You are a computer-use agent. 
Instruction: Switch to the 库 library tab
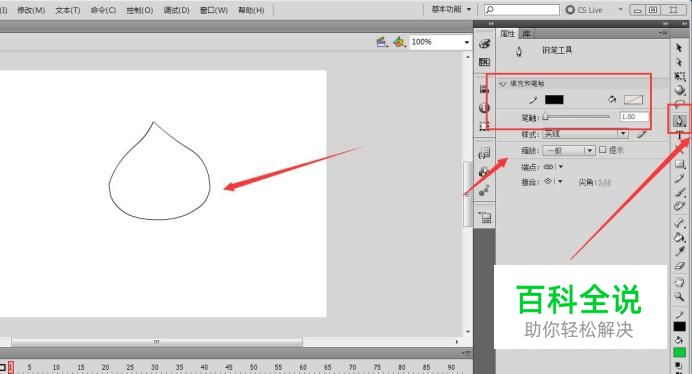click(526, 34)
